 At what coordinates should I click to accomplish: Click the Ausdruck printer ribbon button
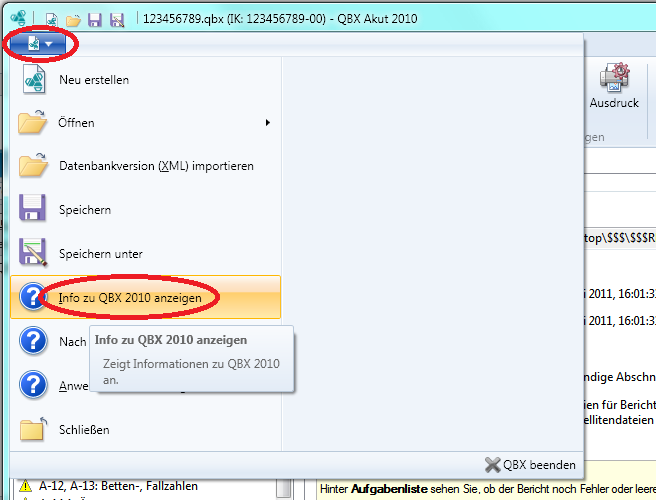[614, 86]
